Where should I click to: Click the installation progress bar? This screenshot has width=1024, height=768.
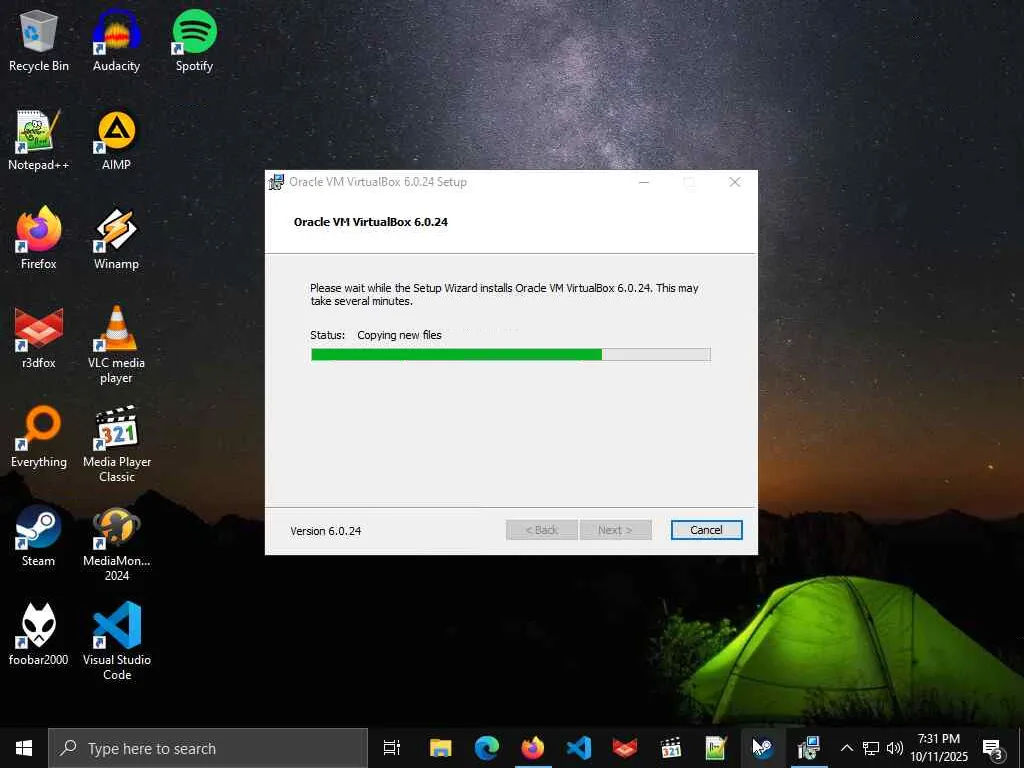511,355
